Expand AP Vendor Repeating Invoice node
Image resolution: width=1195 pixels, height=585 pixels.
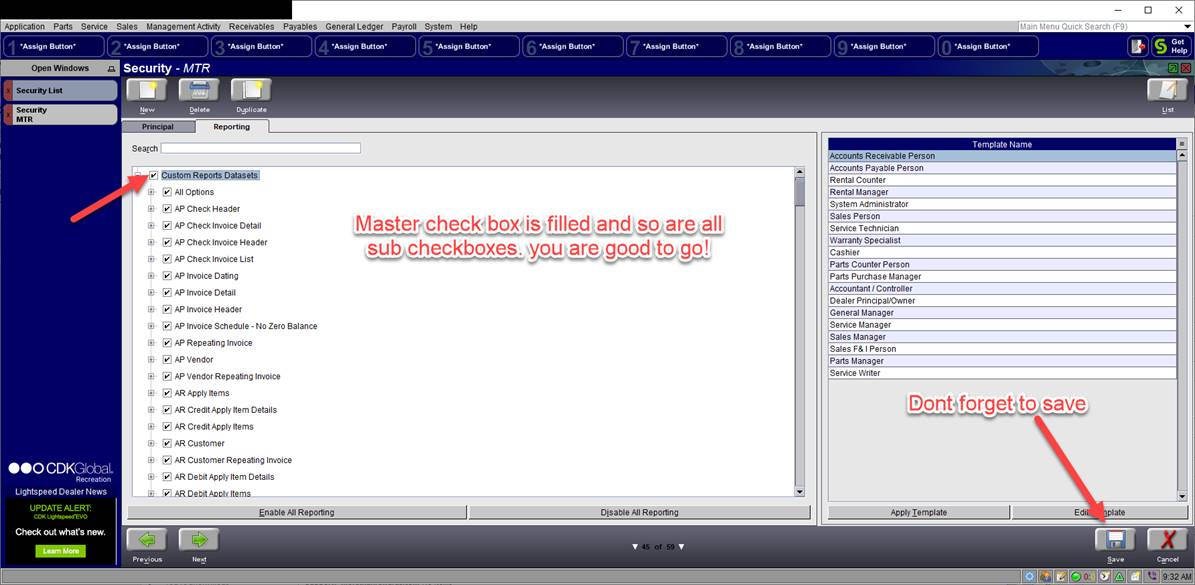point(151,376)
